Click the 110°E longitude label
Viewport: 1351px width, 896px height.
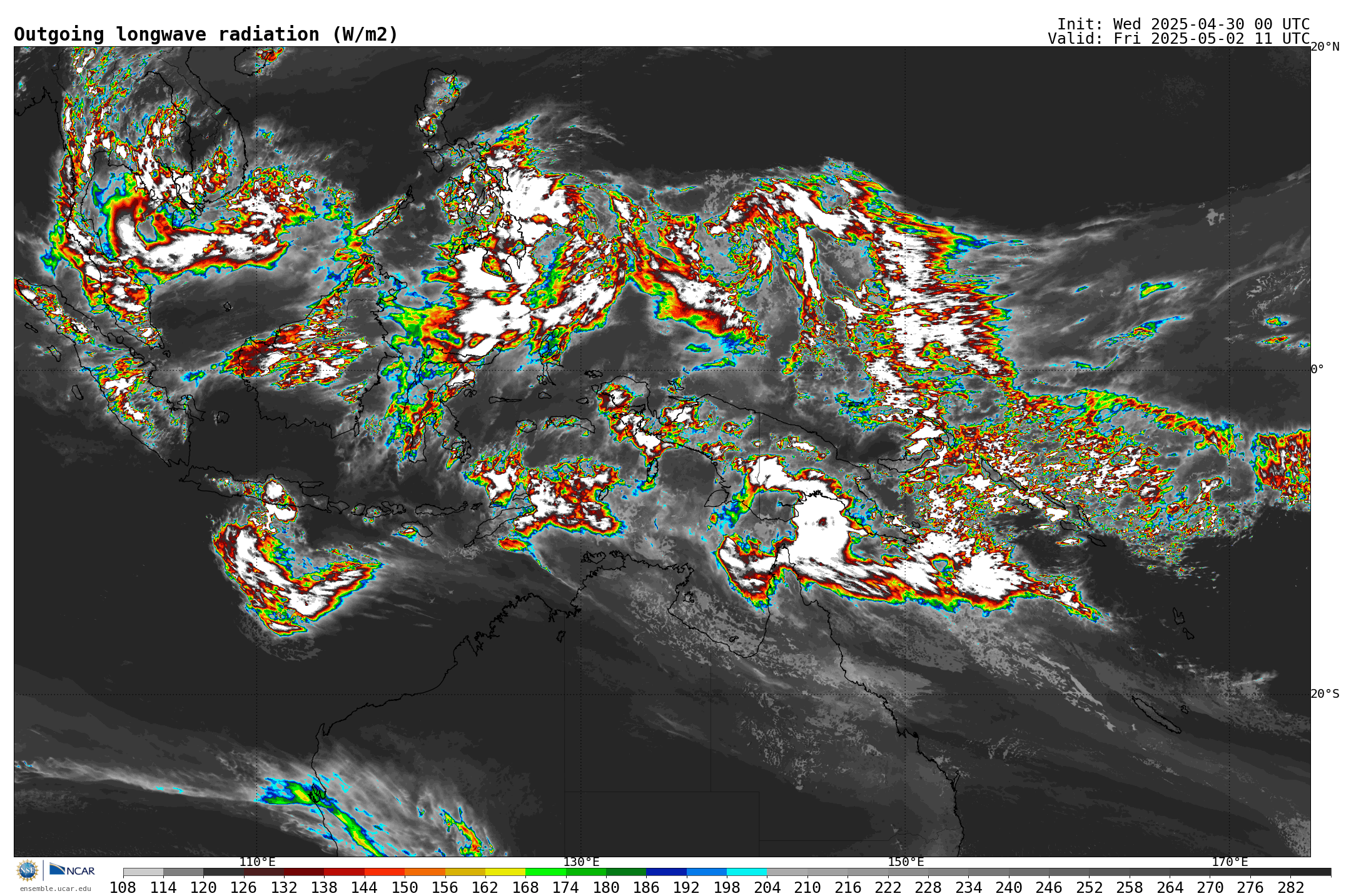tap(257, 862)
